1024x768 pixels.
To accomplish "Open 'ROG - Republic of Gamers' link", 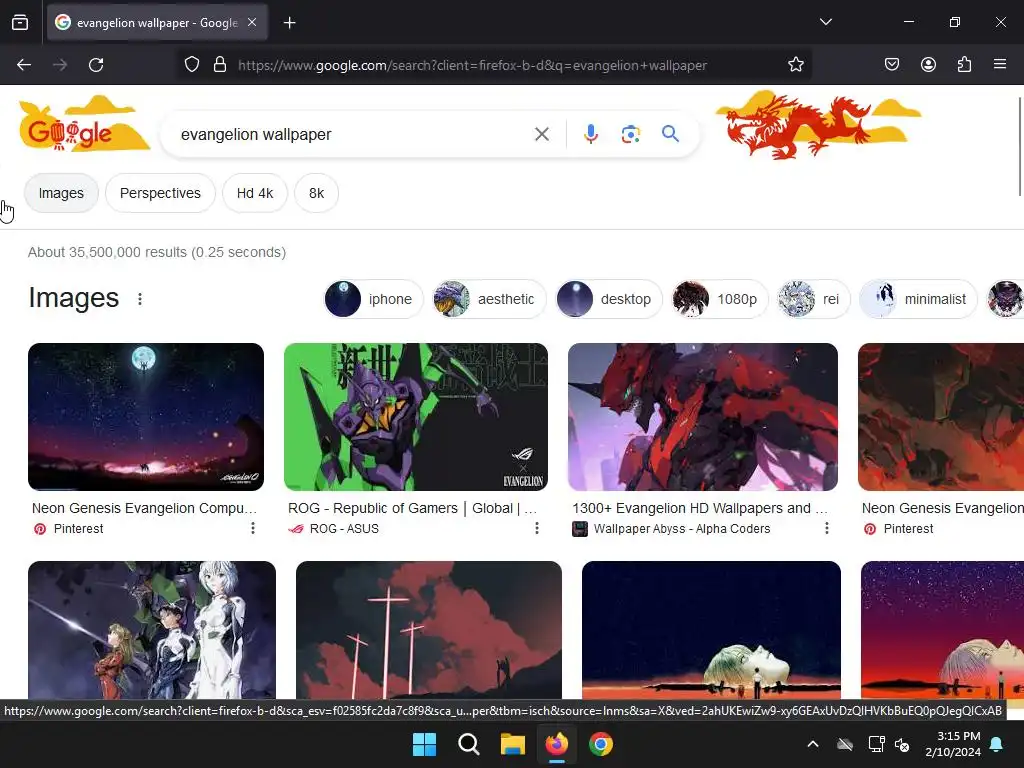I will pos(412,508).
